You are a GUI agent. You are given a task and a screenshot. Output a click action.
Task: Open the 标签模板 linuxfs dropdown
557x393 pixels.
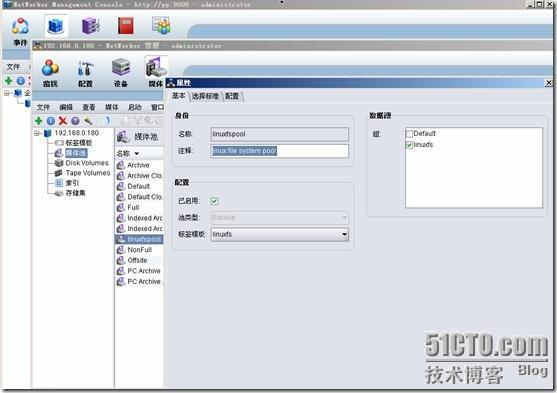280,234
